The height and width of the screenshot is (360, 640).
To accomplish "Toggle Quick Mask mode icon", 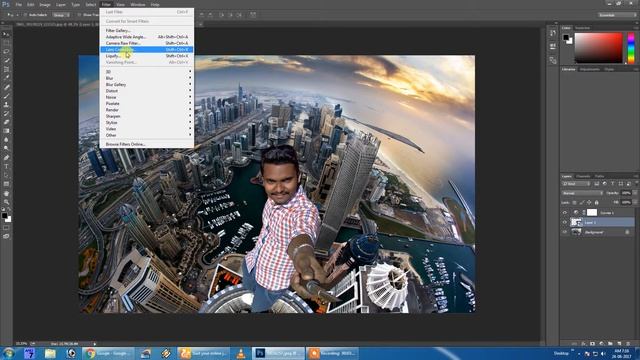I will coord(6,227).
